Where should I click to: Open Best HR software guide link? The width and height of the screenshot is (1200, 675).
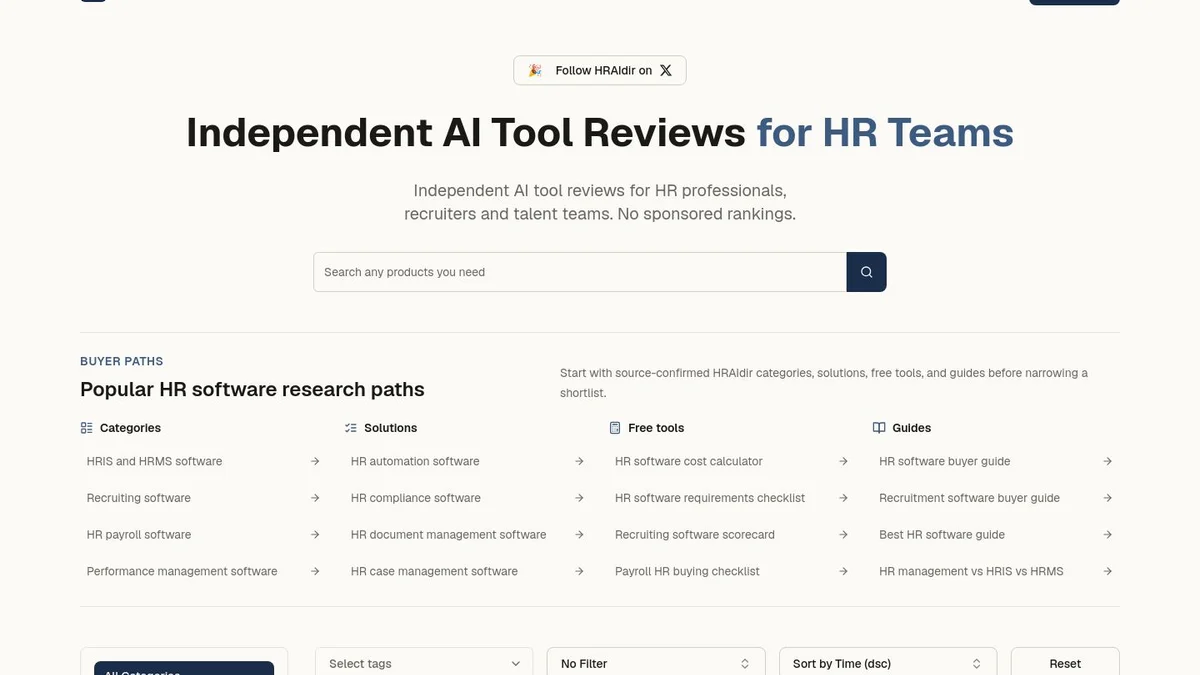[942, 535]
